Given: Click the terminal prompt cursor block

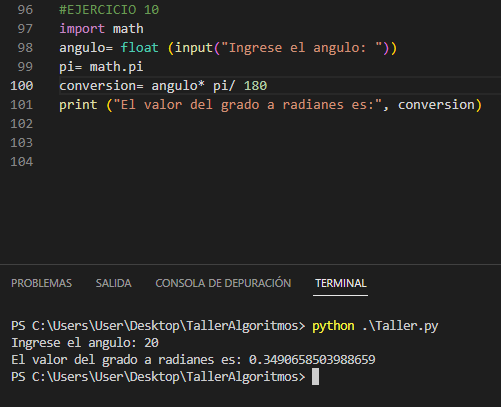Looking at the screenshot, I should (x=315, y=377).
